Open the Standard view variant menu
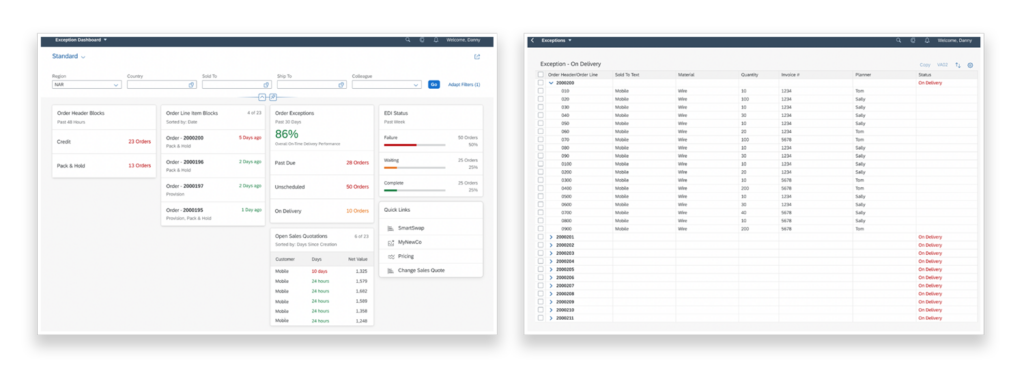 coord(69,57)
